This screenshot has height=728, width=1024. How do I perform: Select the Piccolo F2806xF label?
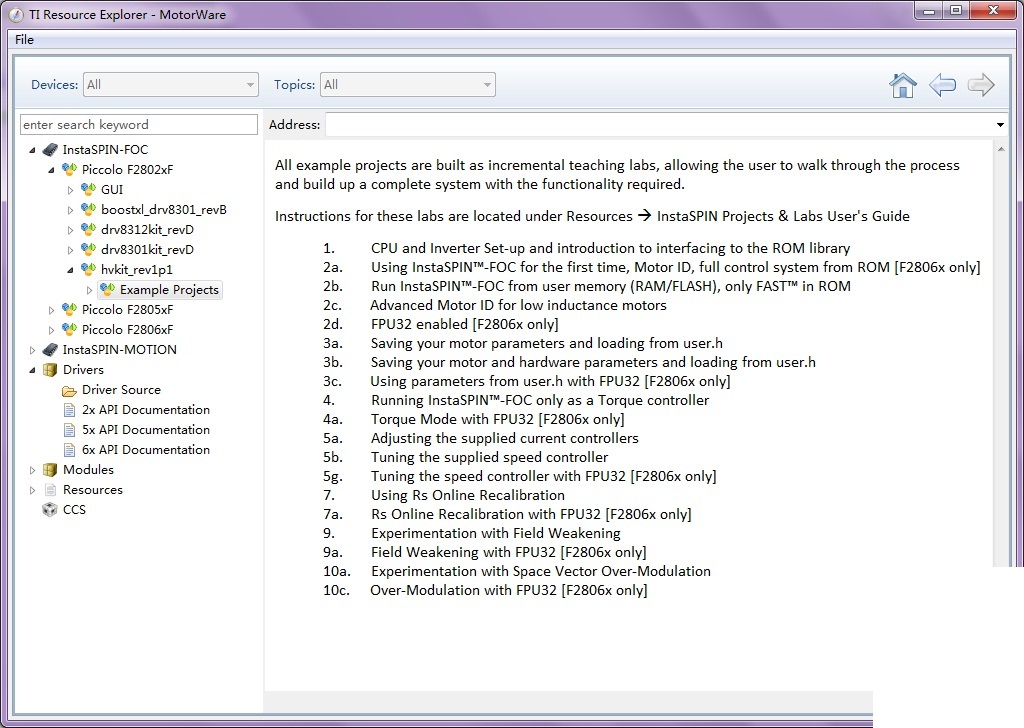[127, 329]
